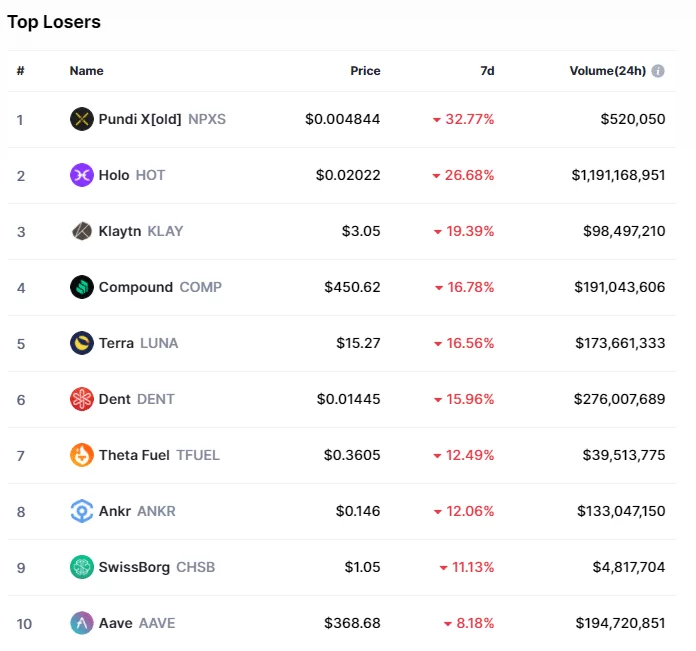Sort by Name column header
The image size is (696, 651).
tap(86, 71)
